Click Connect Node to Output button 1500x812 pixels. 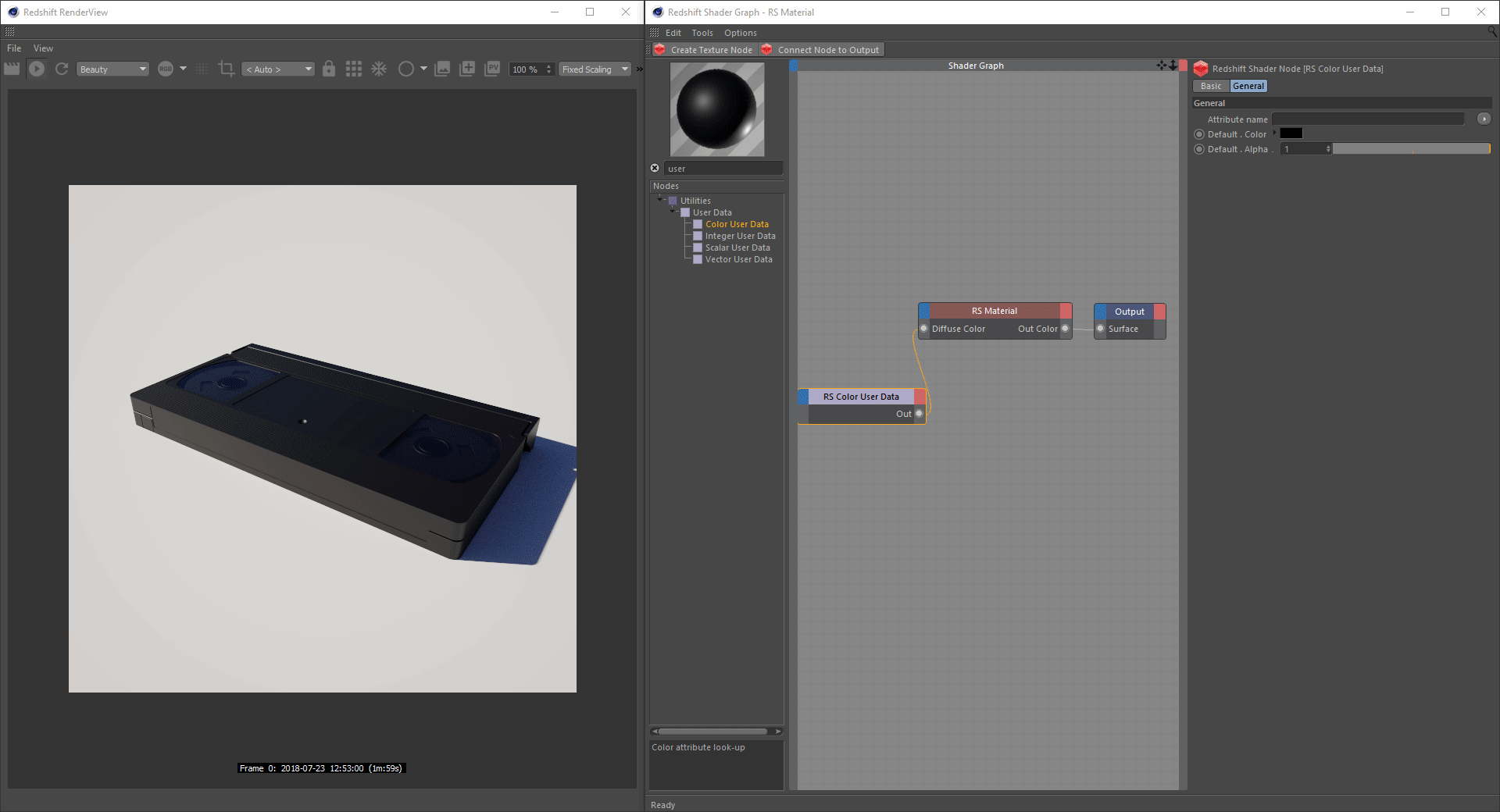[821, 50]
